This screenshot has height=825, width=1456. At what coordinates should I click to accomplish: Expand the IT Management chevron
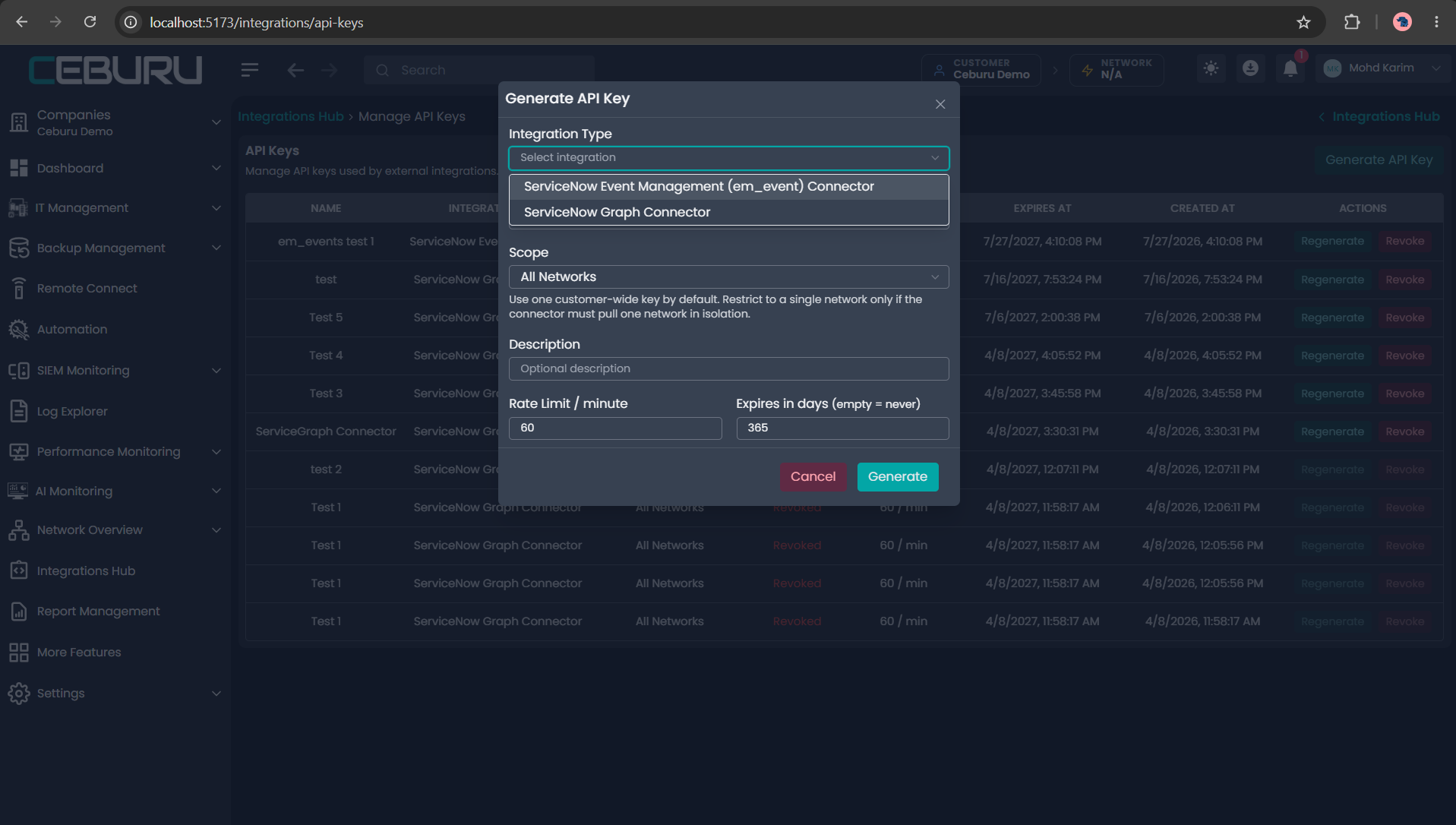(216, 208)
